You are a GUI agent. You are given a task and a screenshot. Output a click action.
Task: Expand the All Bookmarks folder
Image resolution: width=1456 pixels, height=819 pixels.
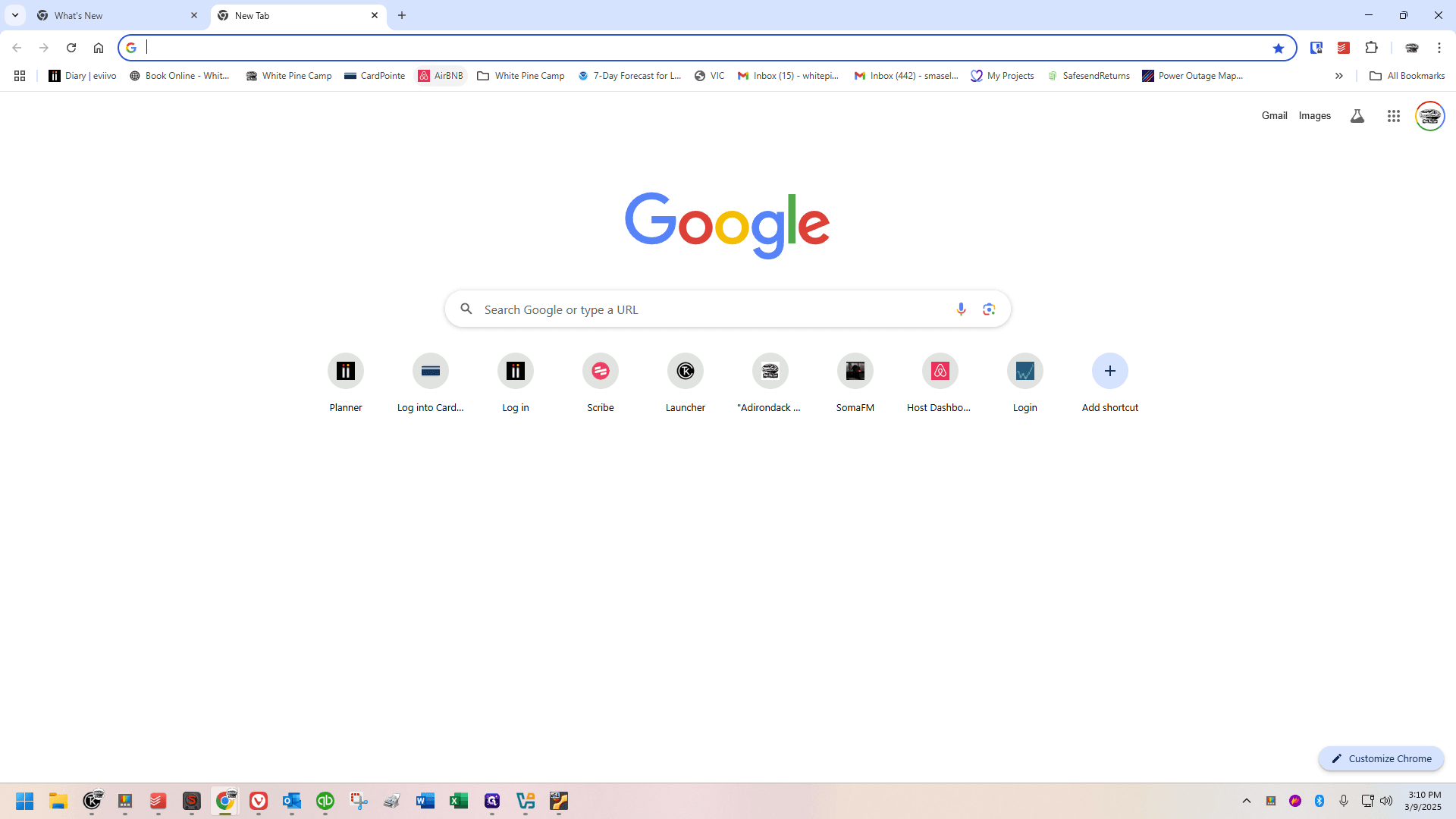[x=1407, y=76]
